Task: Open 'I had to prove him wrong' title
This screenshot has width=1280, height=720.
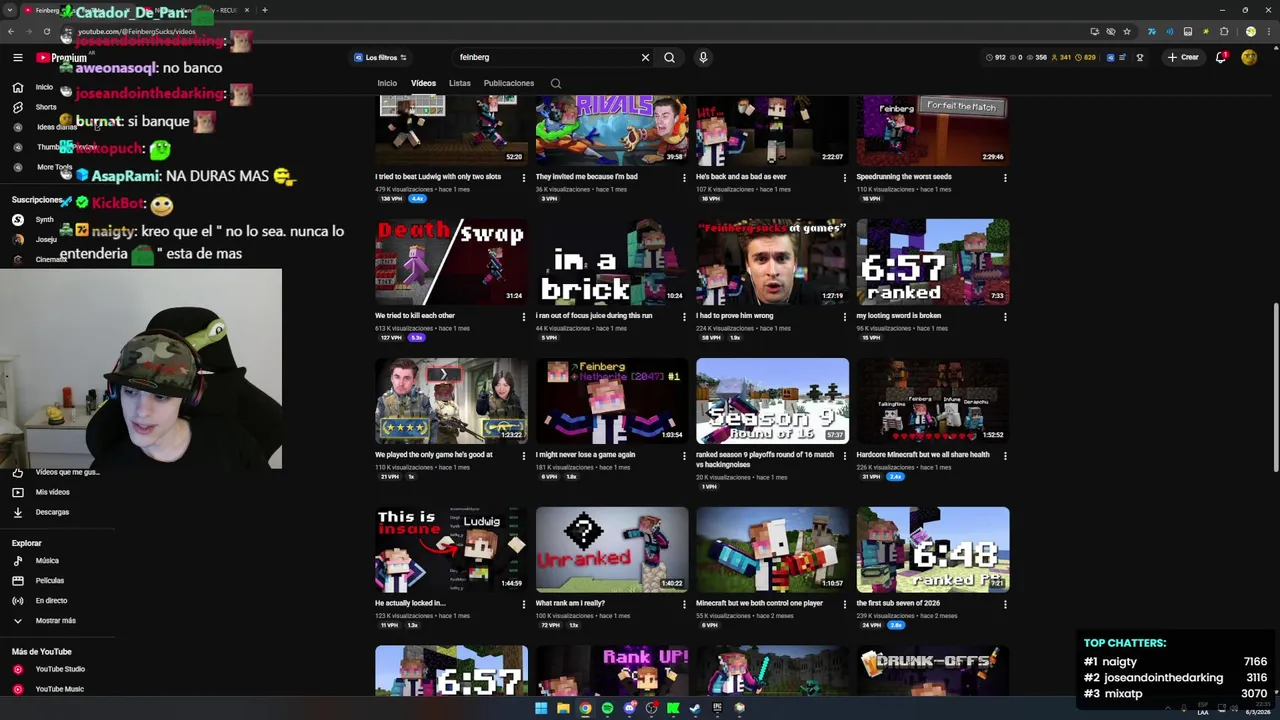Action: (734, 316)
